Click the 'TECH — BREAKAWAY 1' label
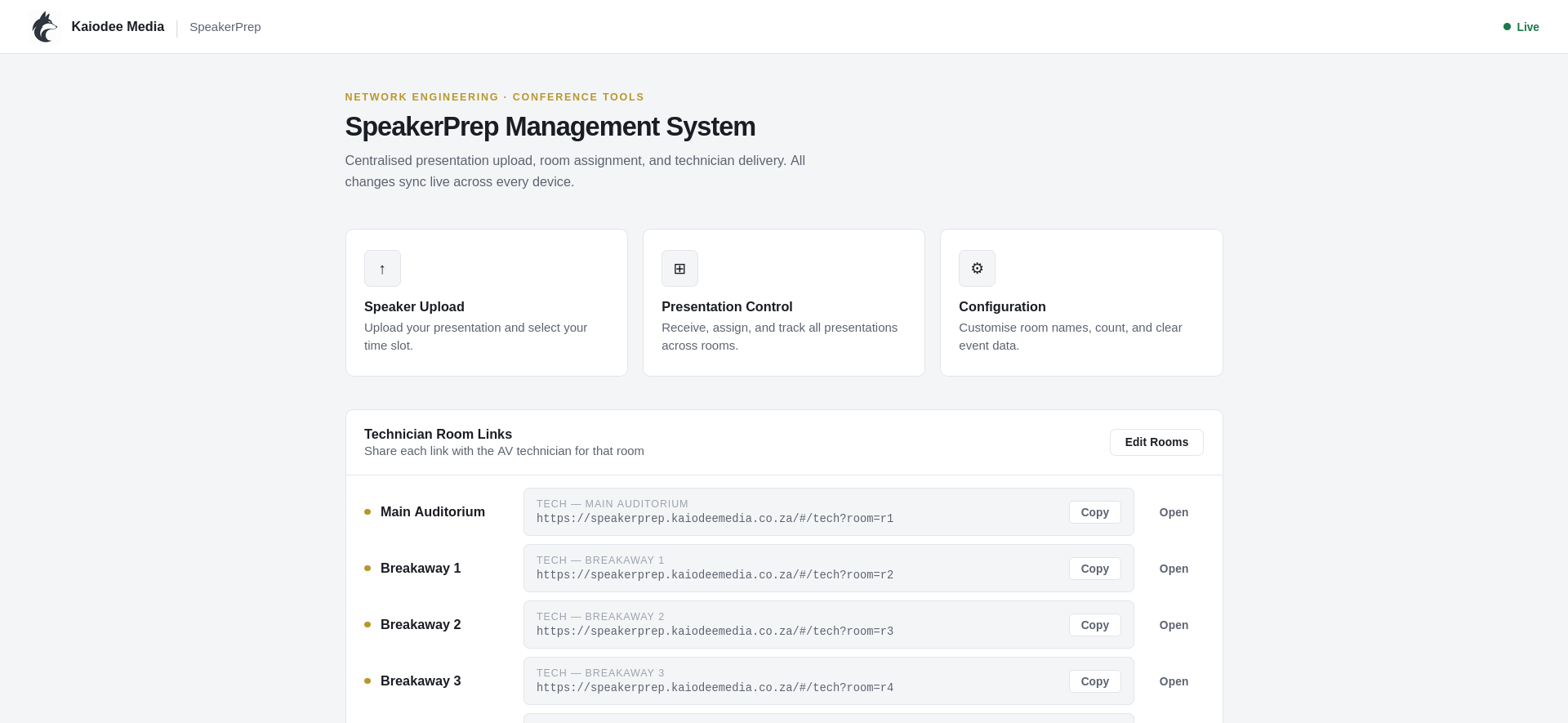Screen dimensions: 1568x723 pyautogui.click(x=600, y=560)
